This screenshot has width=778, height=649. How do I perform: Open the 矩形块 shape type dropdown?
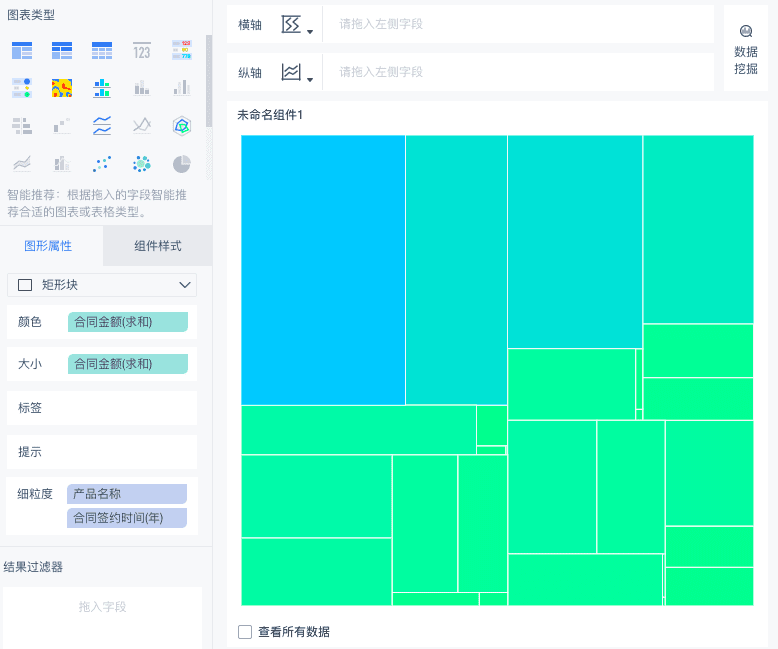point(102,285)
